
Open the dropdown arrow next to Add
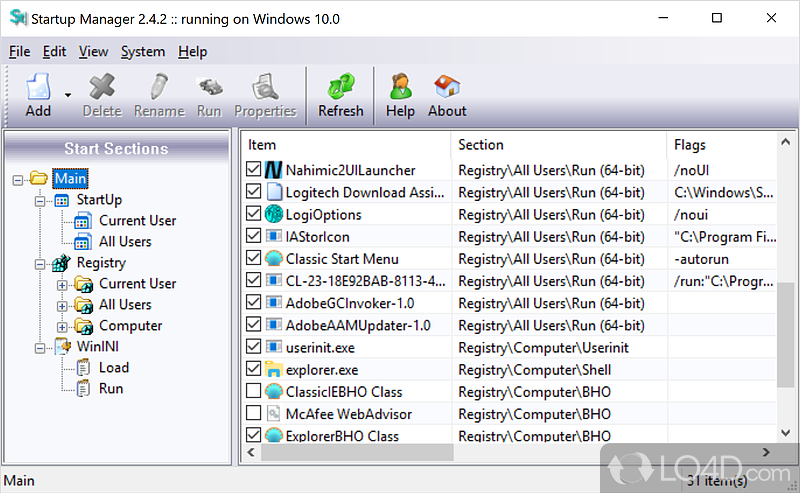[x=68, y=96]
